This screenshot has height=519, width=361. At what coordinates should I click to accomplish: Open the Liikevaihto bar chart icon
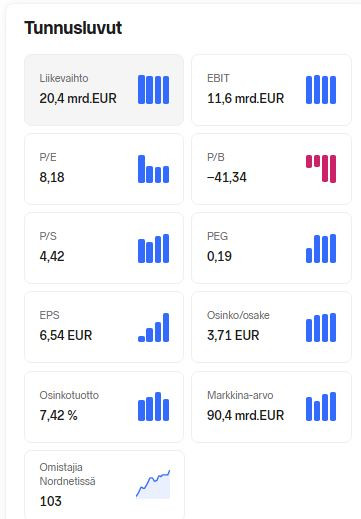pos(153,90)
